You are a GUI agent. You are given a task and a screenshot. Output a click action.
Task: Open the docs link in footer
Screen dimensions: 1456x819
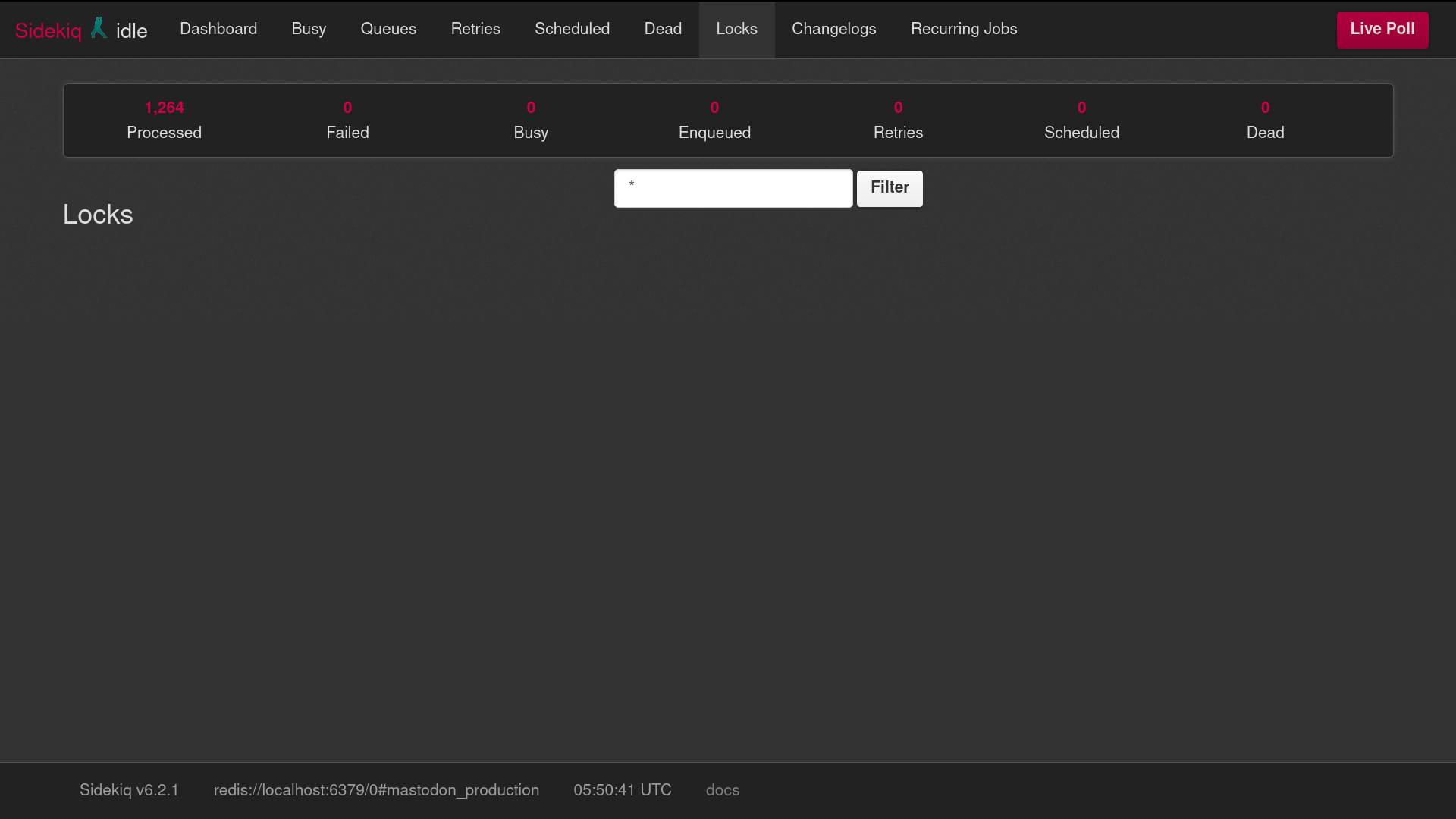point(722,790)
